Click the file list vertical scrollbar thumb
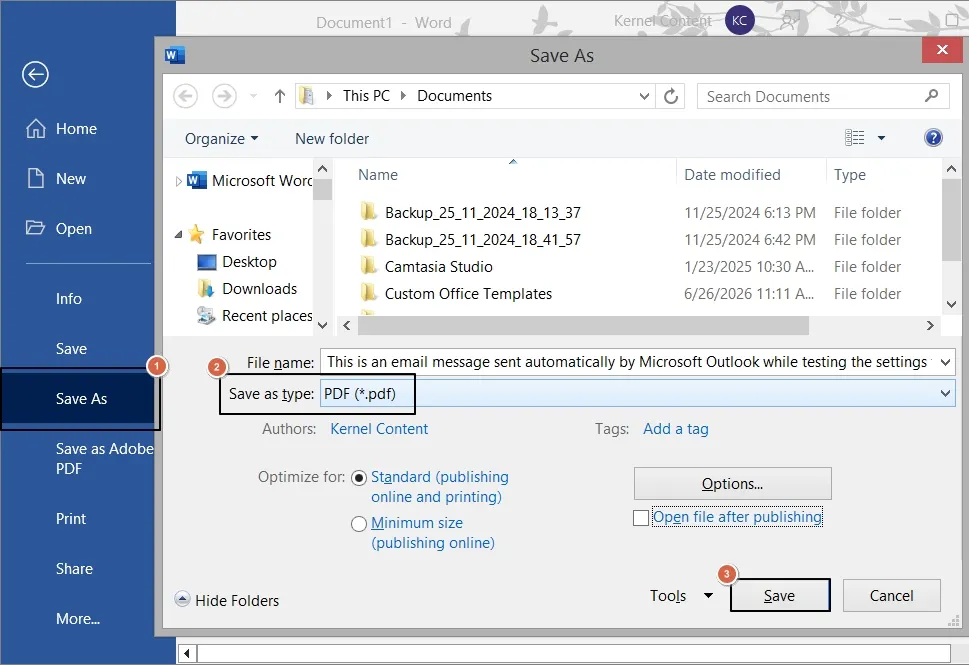The height and width of the screenshot is (665, 969). 951,219
